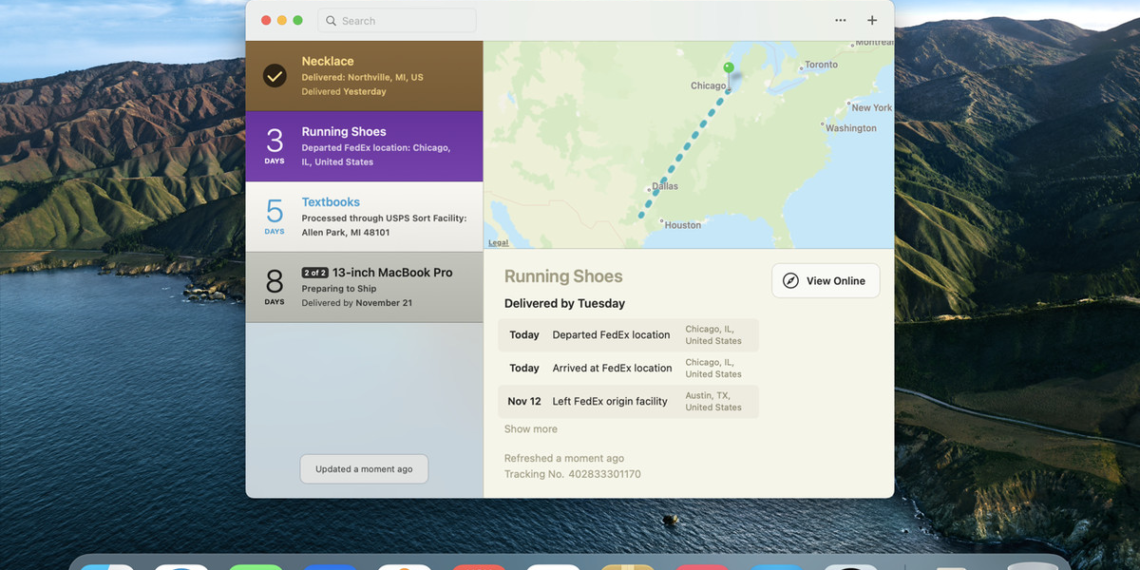Click the compass icon in View Online

[790, 281]
